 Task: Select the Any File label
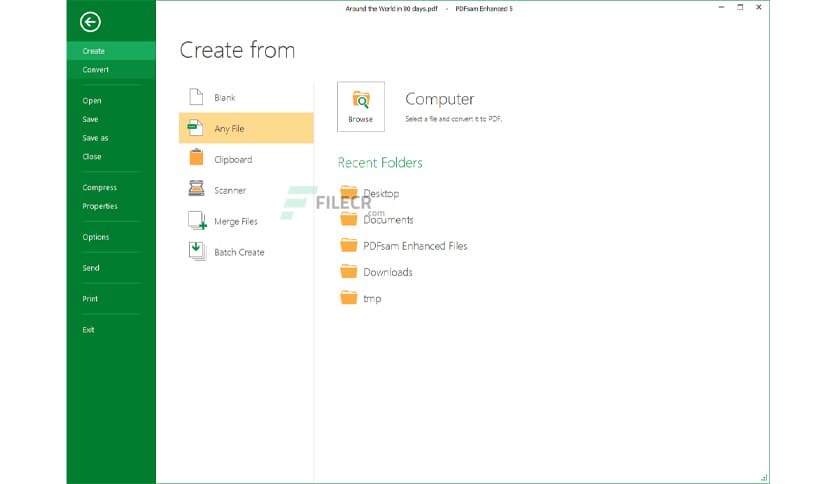click(x=229, y=128)
